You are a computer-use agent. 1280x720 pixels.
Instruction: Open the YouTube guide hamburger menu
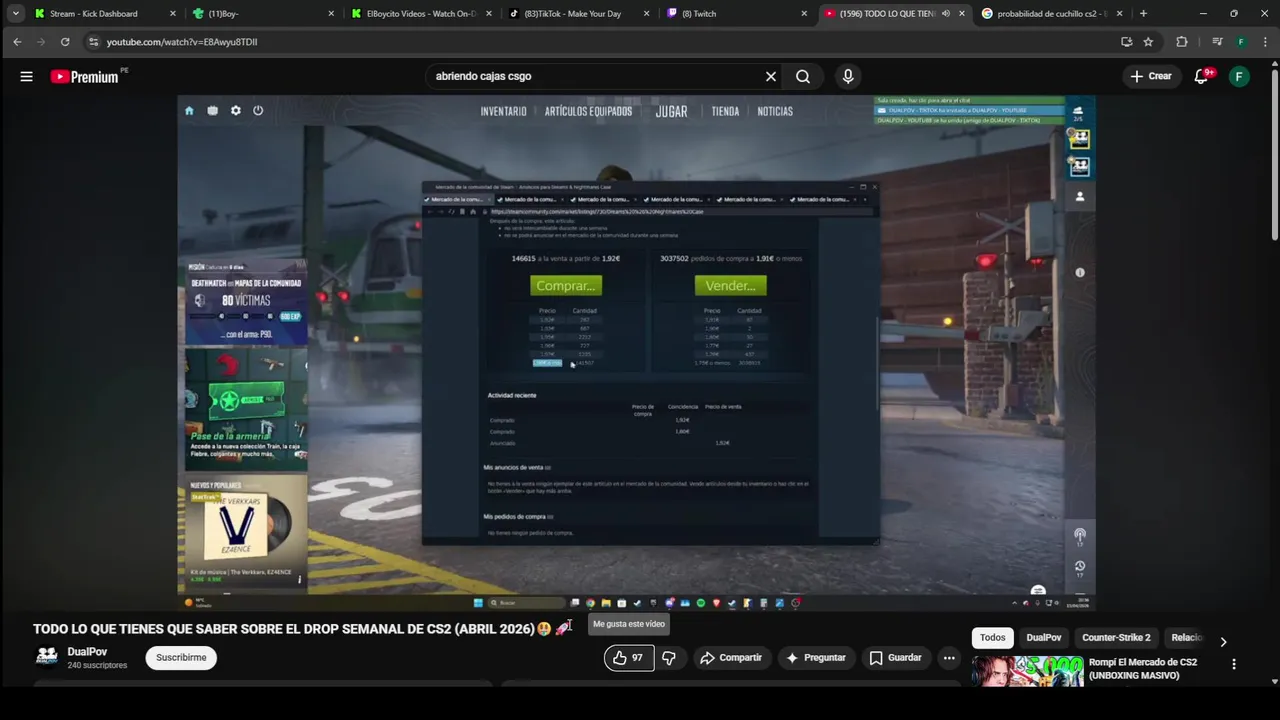pyautogui.click(x=26, y=76)
